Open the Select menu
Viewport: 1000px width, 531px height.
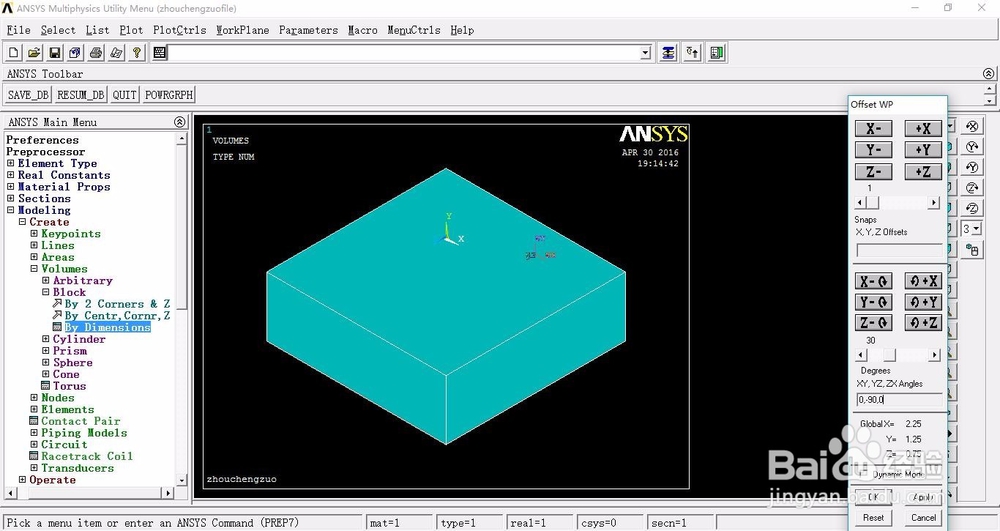tap(58, 30)
